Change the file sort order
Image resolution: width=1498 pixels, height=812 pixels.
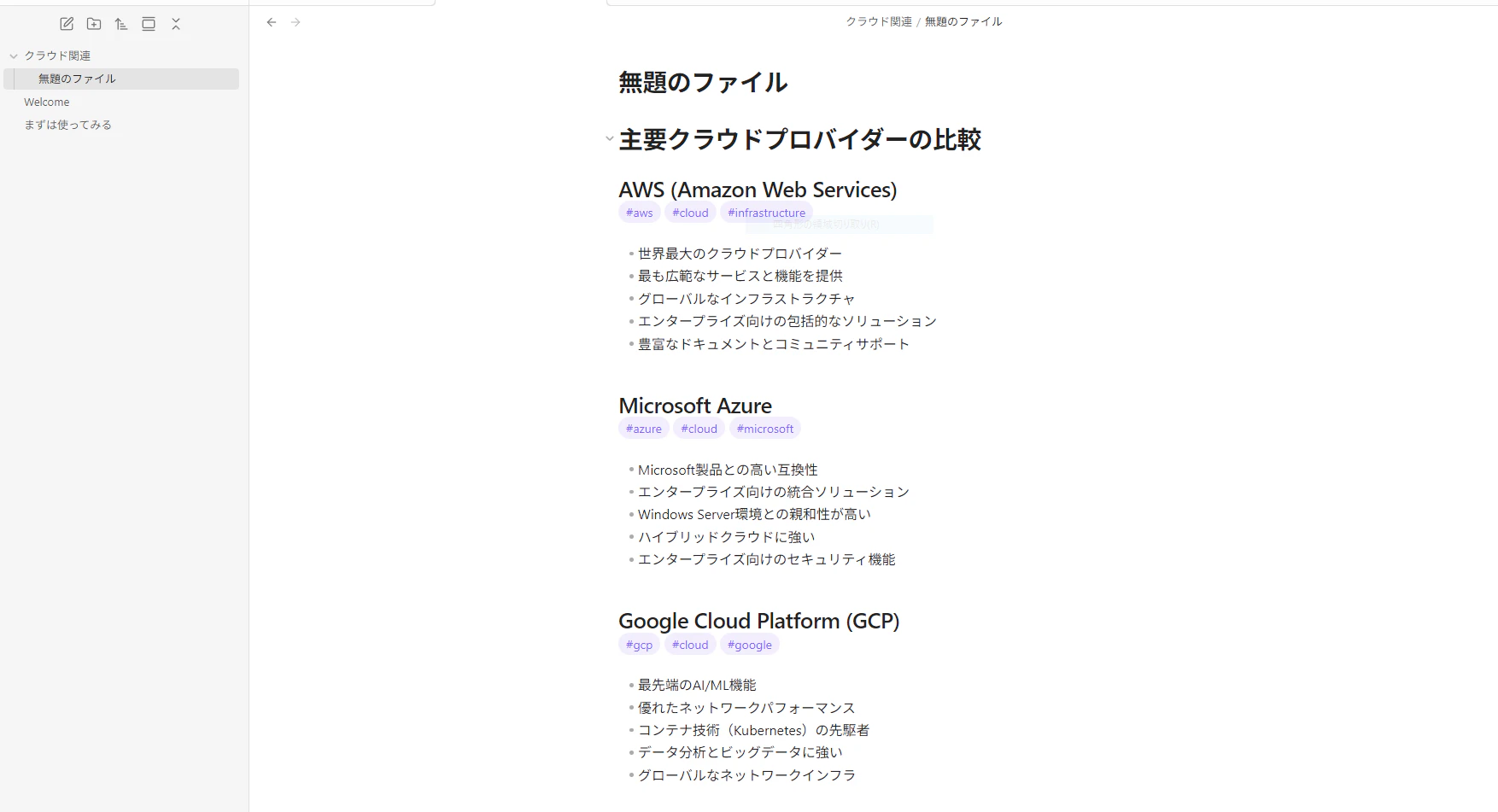tap(121, 24)
